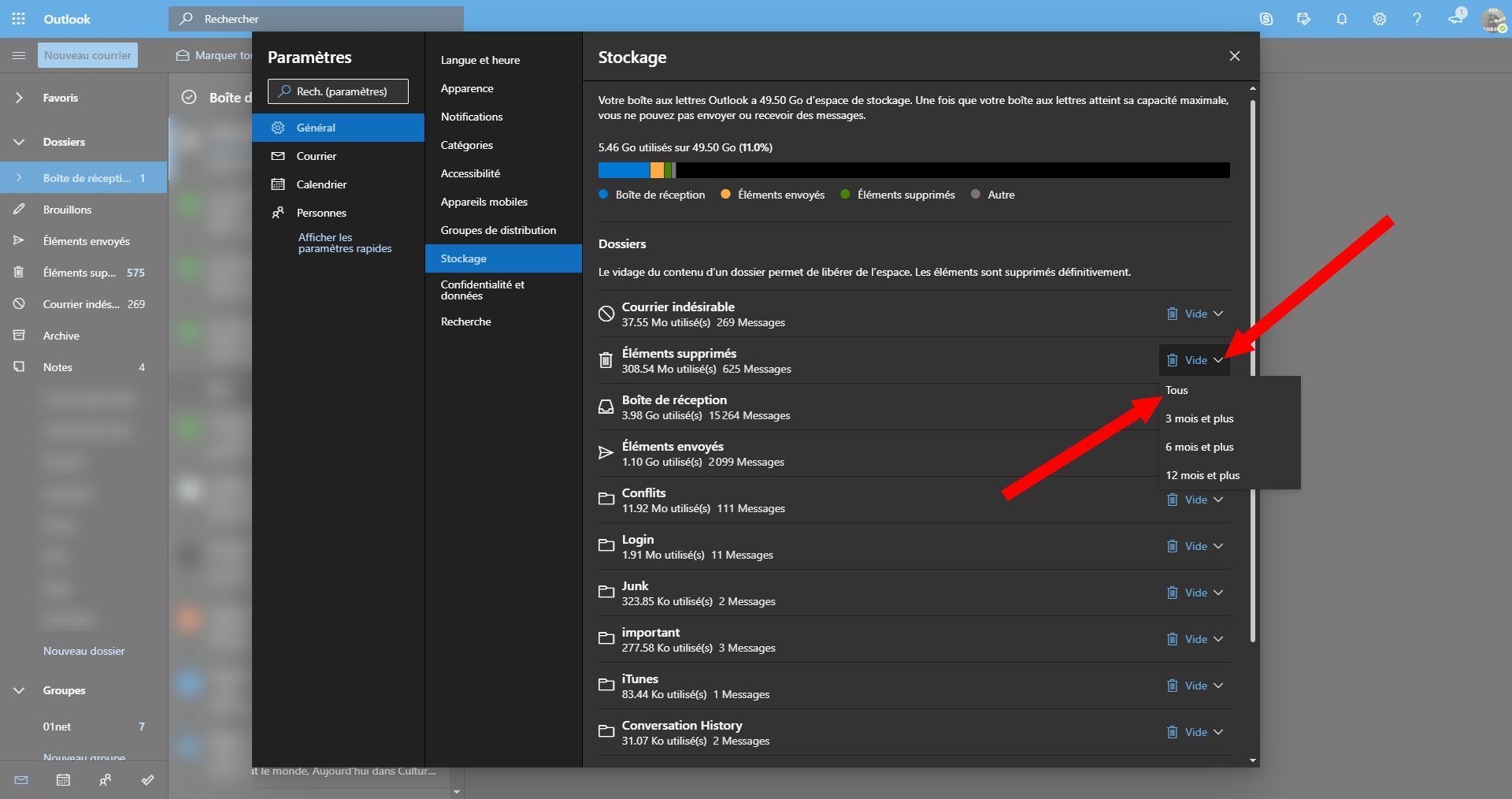
Task: Open notifications bell icon
Action: click(1342, 19)
